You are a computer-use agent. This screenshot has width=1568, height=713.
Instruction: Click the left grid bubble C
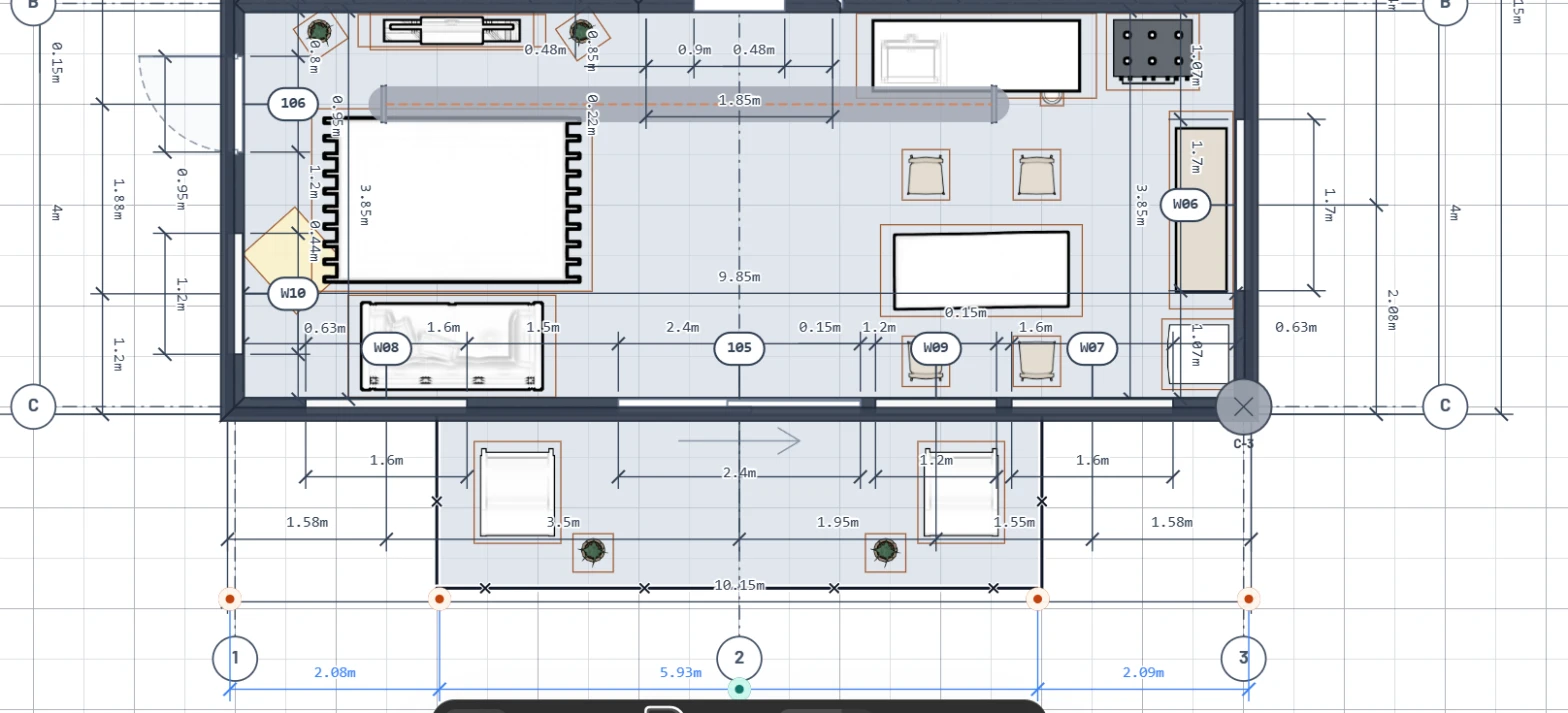pyautogui.click(x=33, y=406)
